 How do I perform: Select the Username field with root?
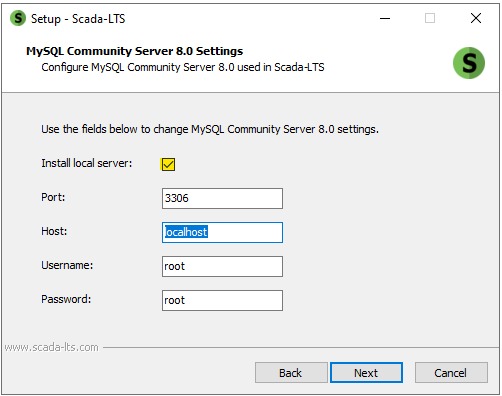click(x=222, y=266)
